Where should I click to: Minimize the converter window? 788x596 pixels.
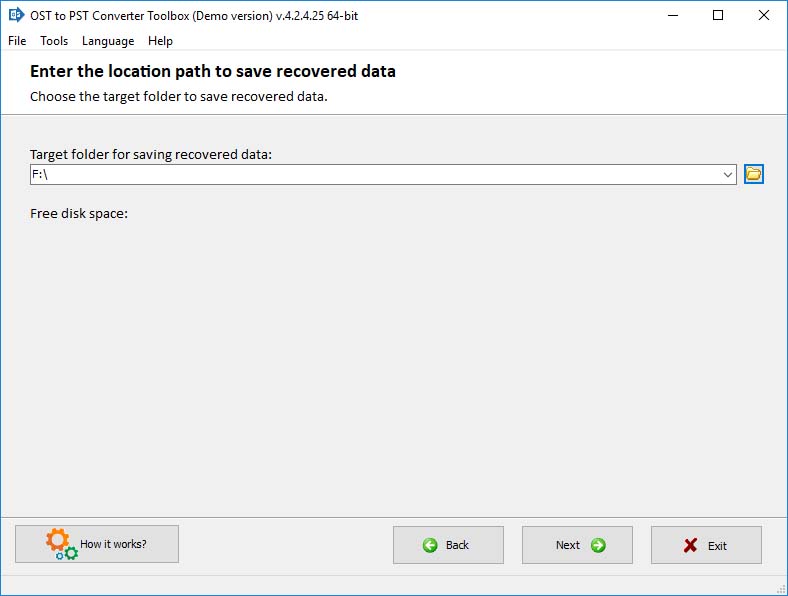(673, 15)
